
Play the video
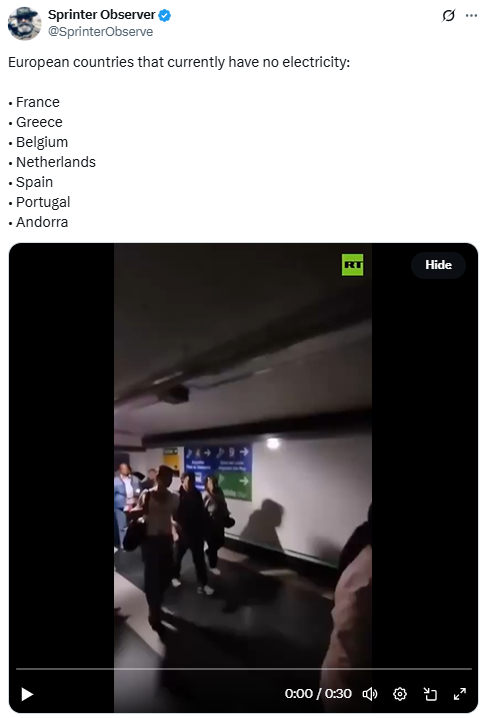(x=27, y=694)
